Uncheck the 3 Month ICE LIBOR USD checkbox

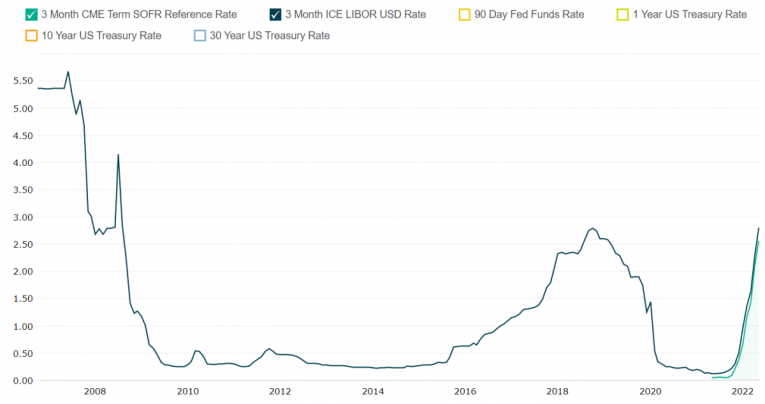point(275,15)
